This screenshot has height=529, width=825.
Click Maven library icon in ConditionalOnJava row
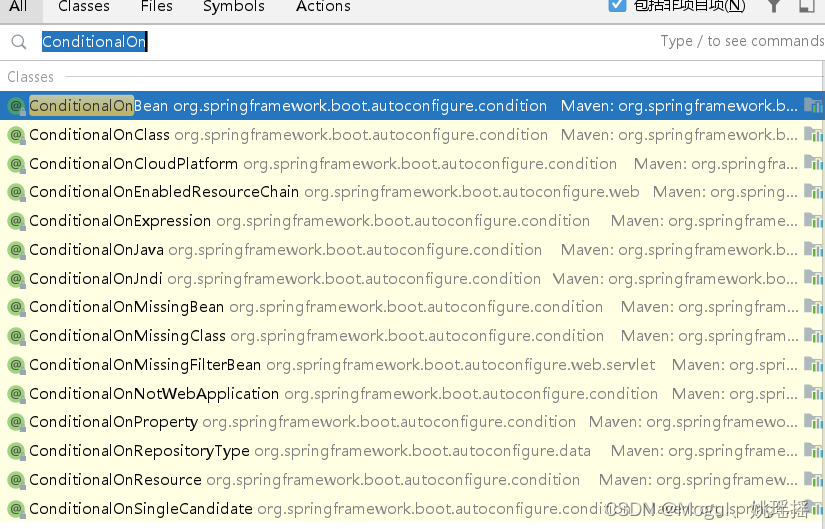[x=813, y=249]
